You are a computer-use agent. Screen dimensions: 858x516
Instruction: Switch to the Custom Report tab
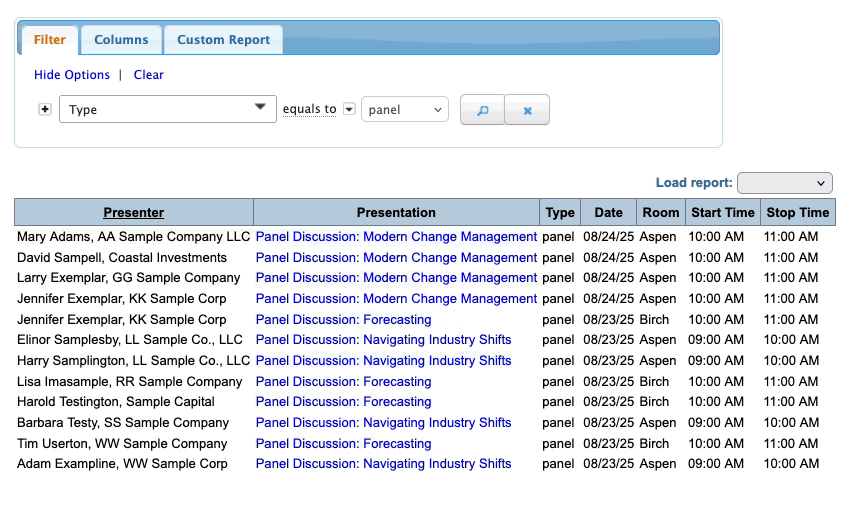[x=223, y=40]
